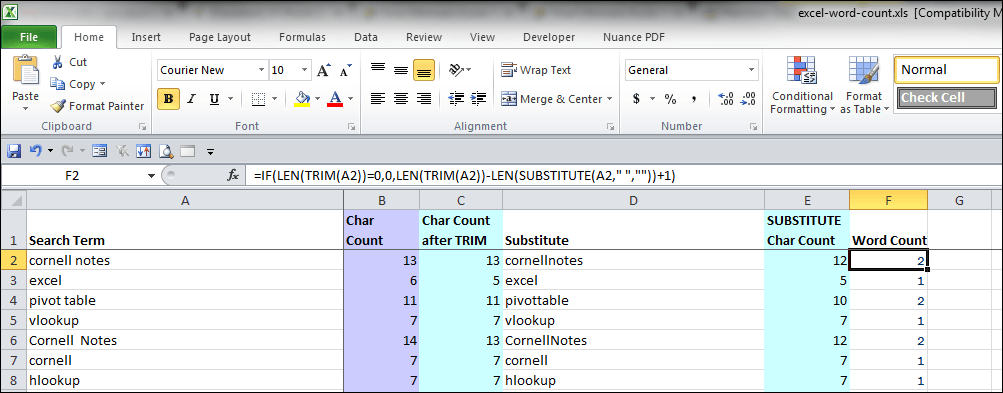Center text horizontally
This screenshot has height=393, width=1003.
(400, 99)
